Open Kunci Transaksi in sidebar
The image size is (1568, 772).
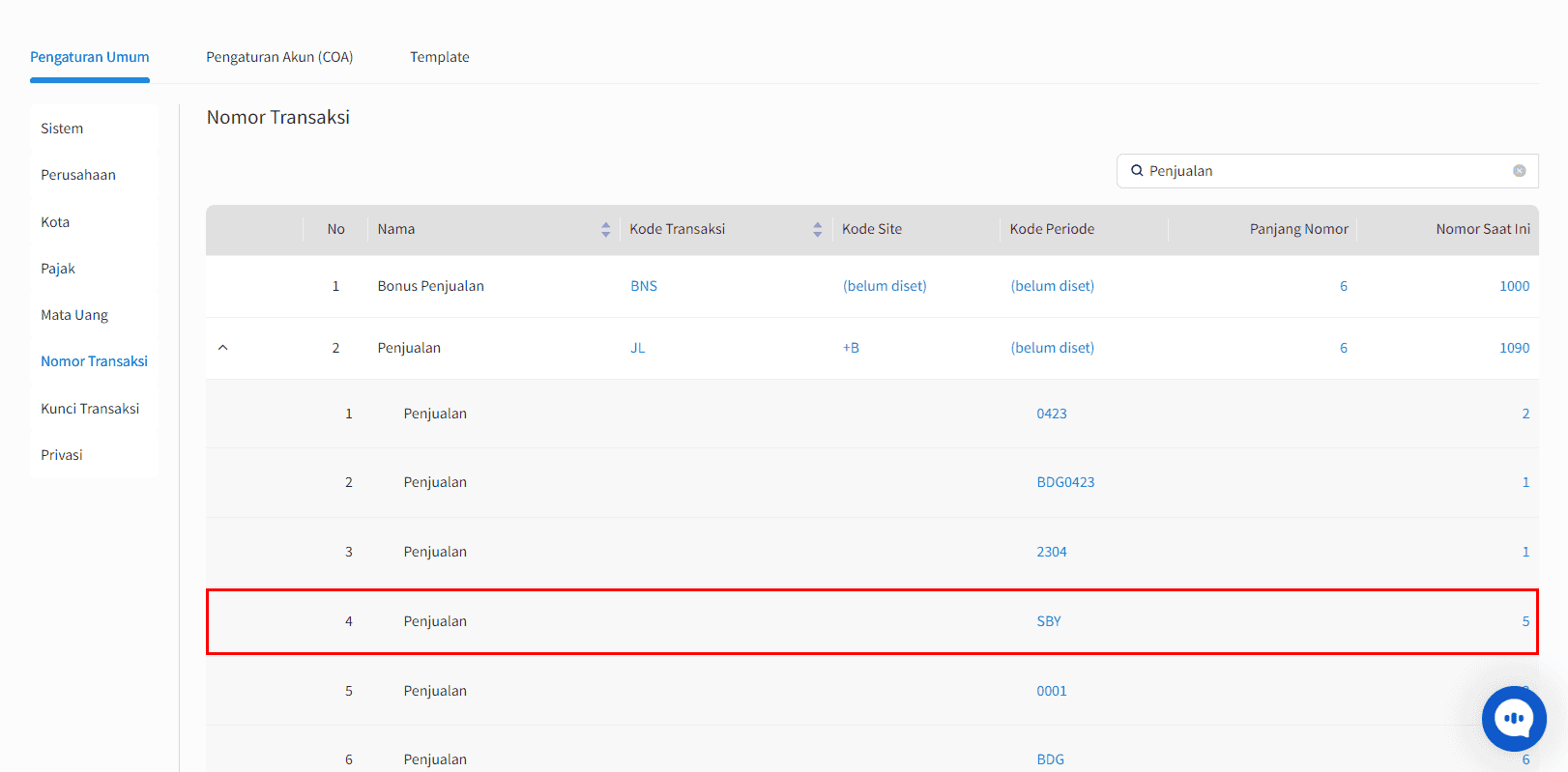90,409
